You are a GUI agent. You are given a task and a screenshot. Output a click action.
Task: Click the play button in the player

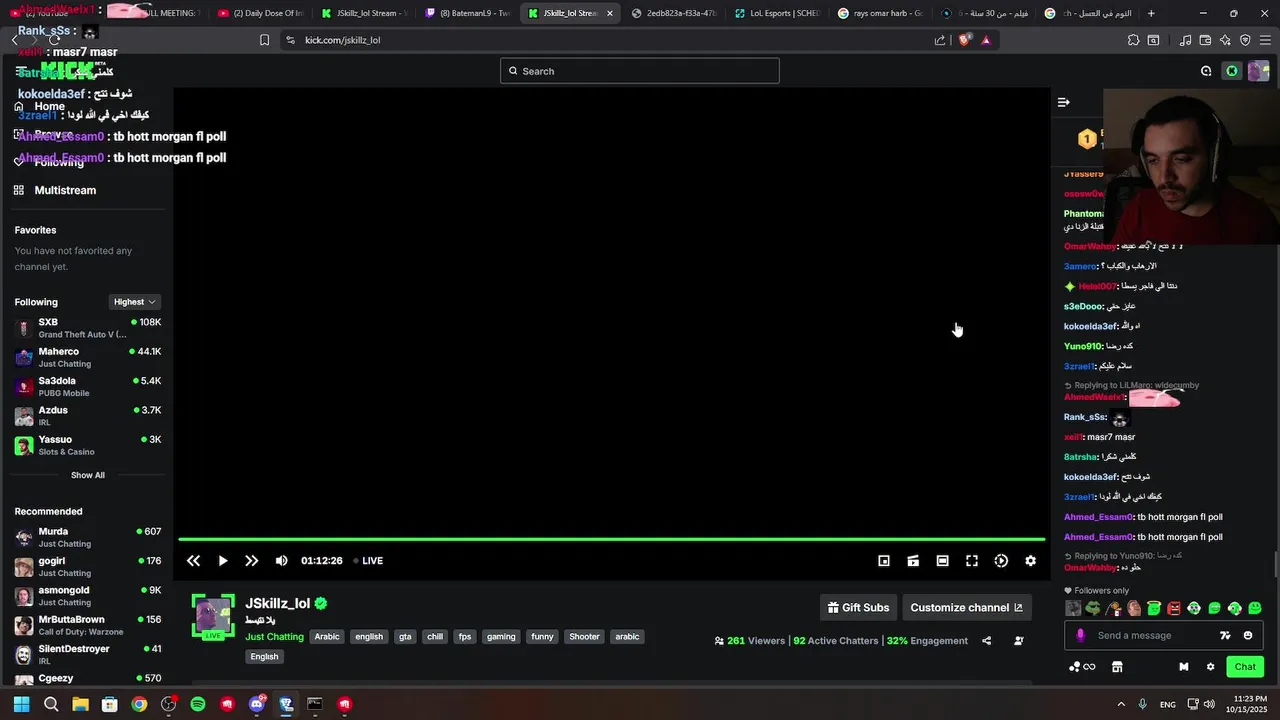[x=223, y=561]
